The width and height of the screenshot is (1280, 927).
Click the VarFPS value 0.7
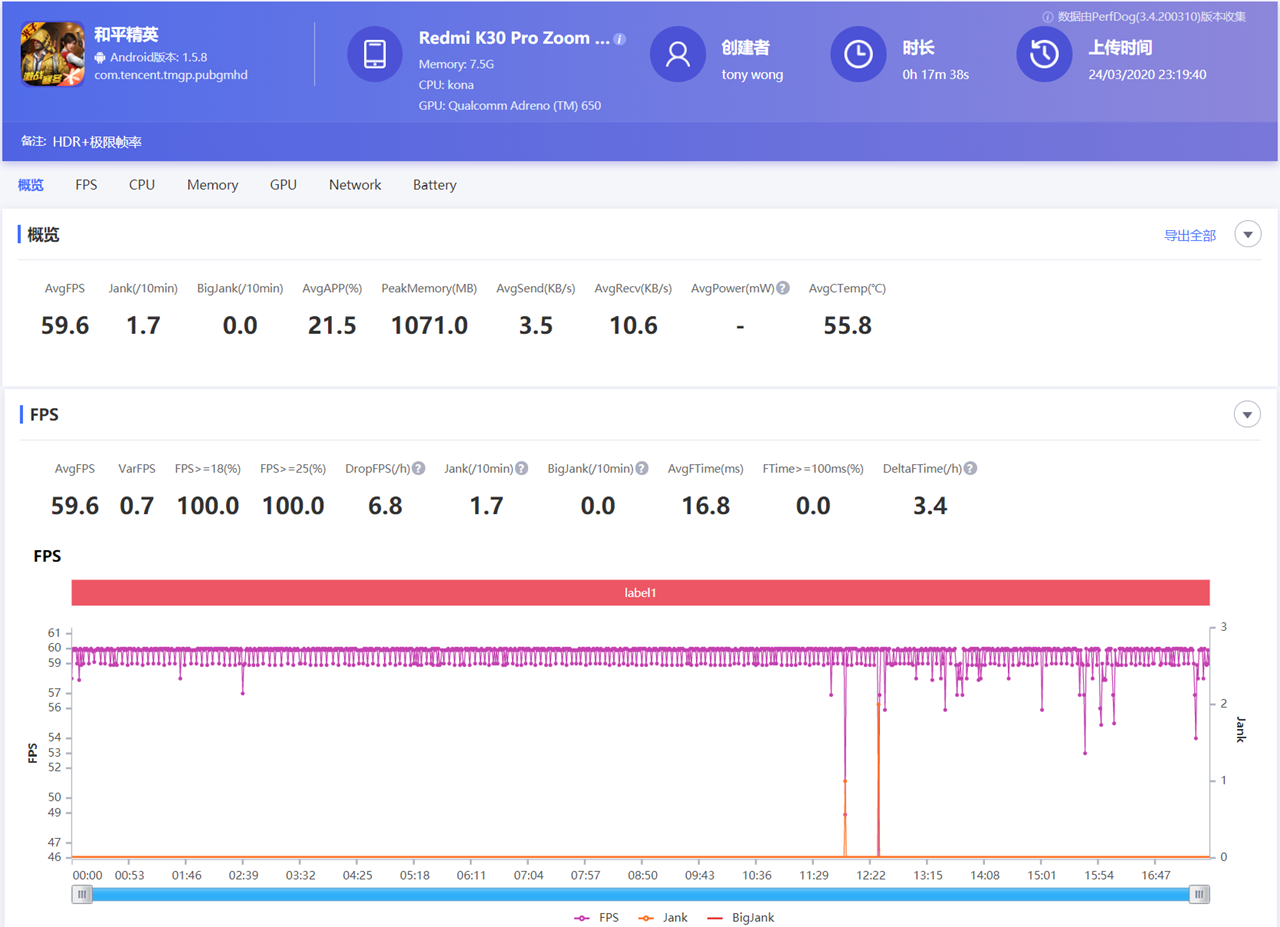[137, 506]
